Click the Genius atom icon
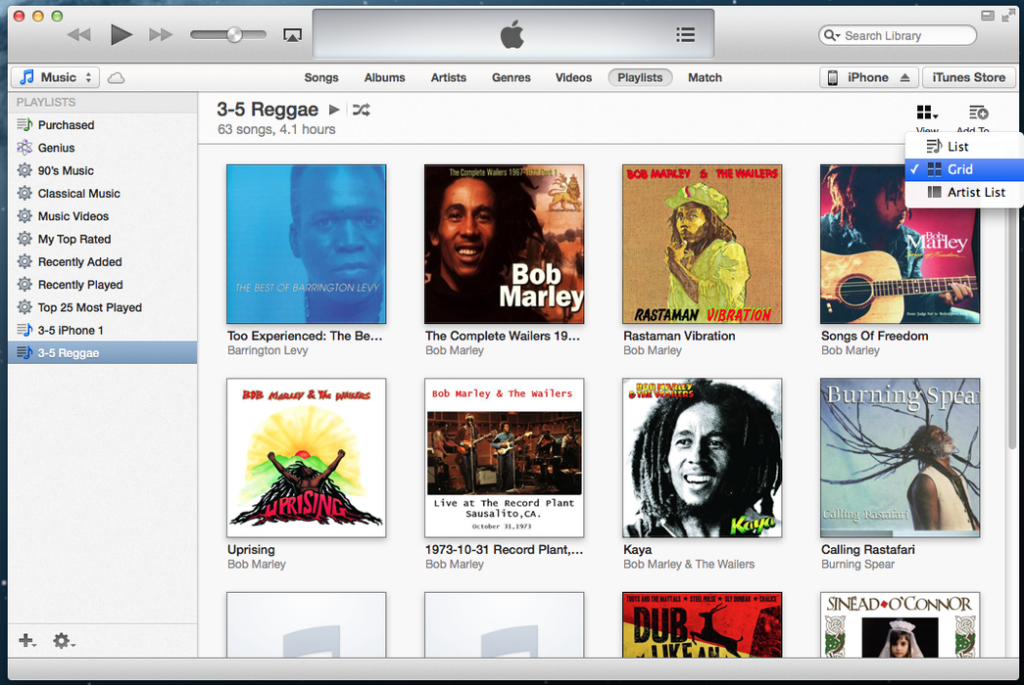Screen dimensions: 1024x685 point(25,148)
